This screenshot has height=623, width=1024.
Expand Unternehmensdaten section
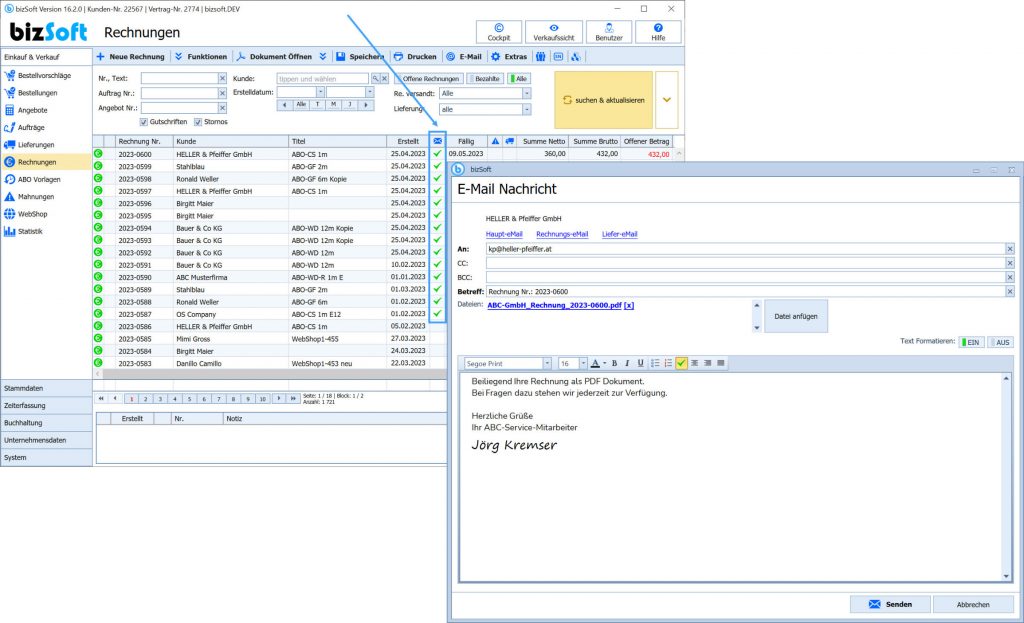click(46, 440)
